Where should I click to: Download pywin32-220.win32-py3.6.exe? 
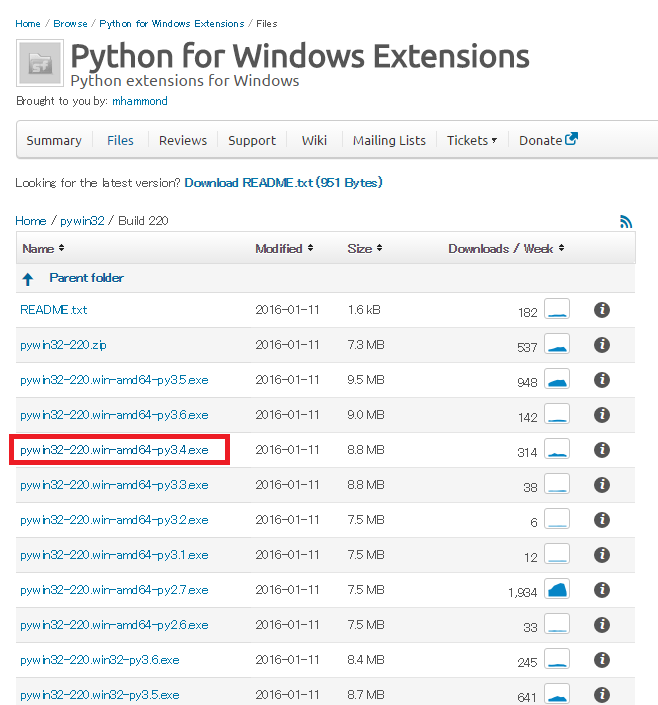coord(100,660)
